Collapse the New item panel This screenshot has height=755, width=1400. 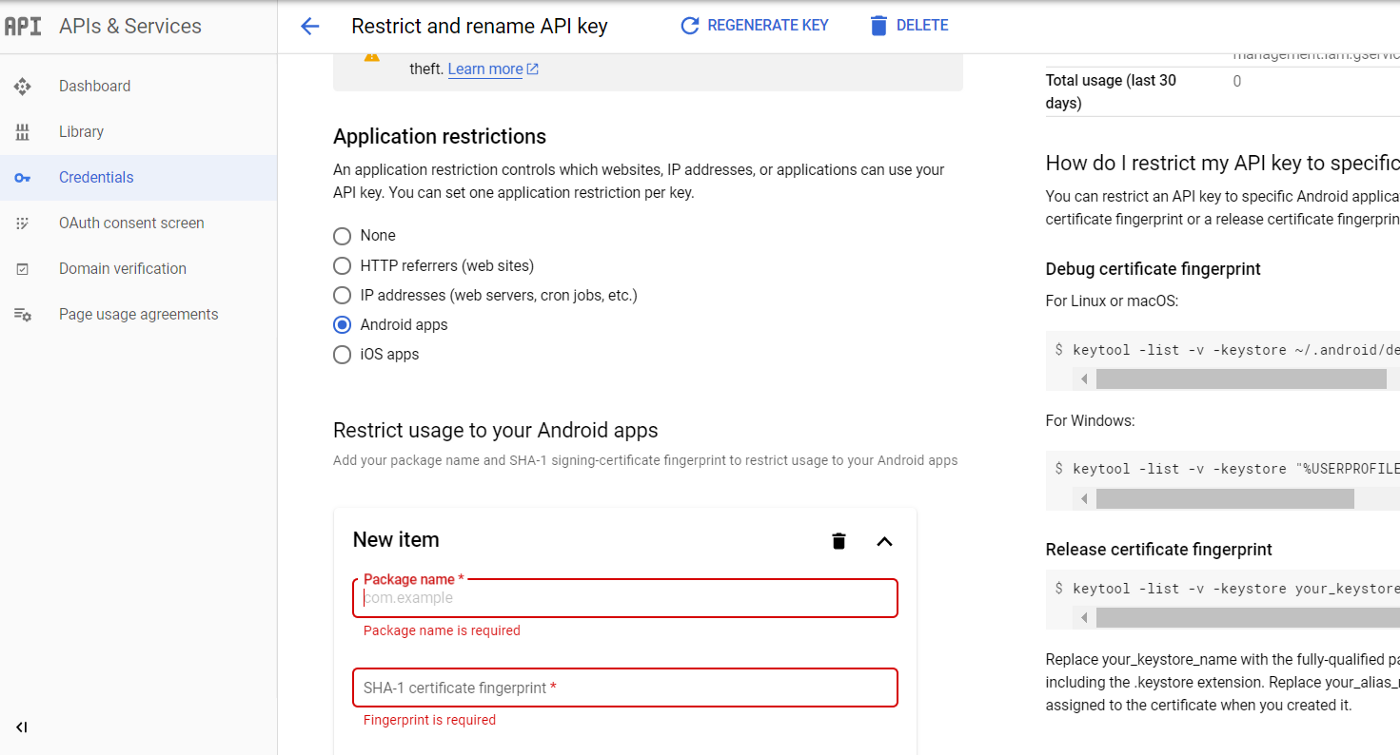pos(884,541)
